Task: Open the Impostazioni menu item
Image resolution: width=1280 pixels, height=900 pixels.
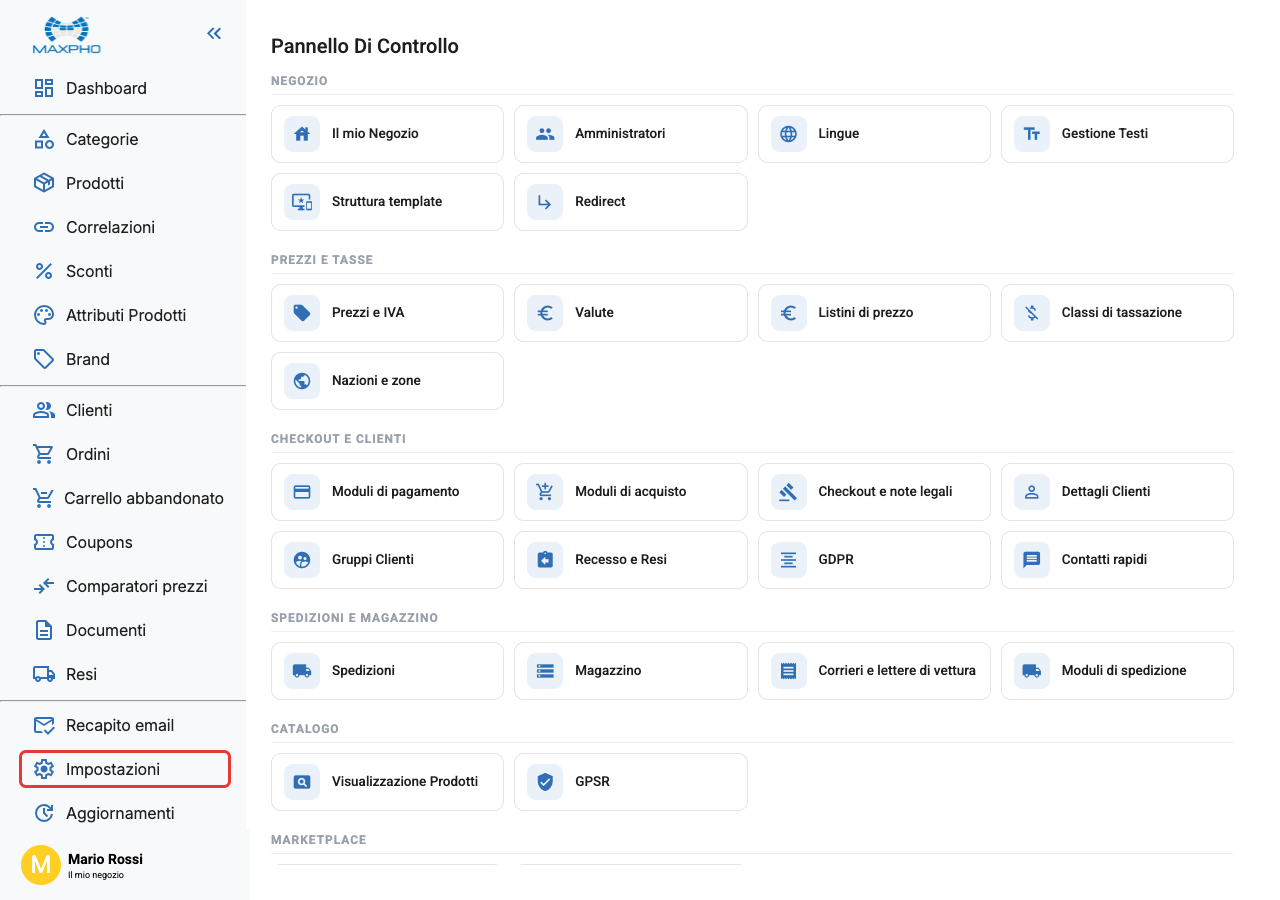Action: coord(125,769)
